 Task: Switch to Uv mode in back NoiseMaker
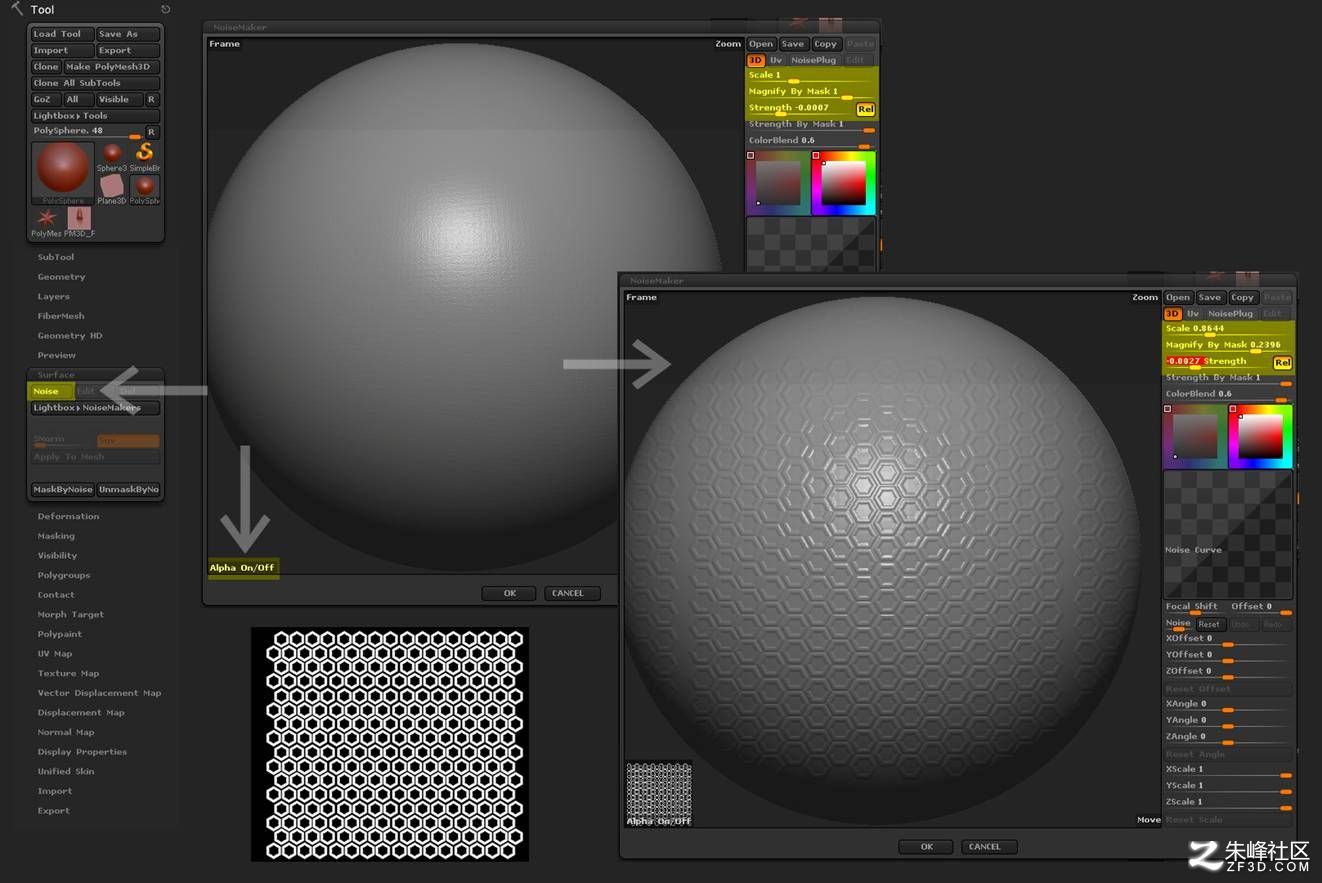pyautogui.click(x=776, y=60)
